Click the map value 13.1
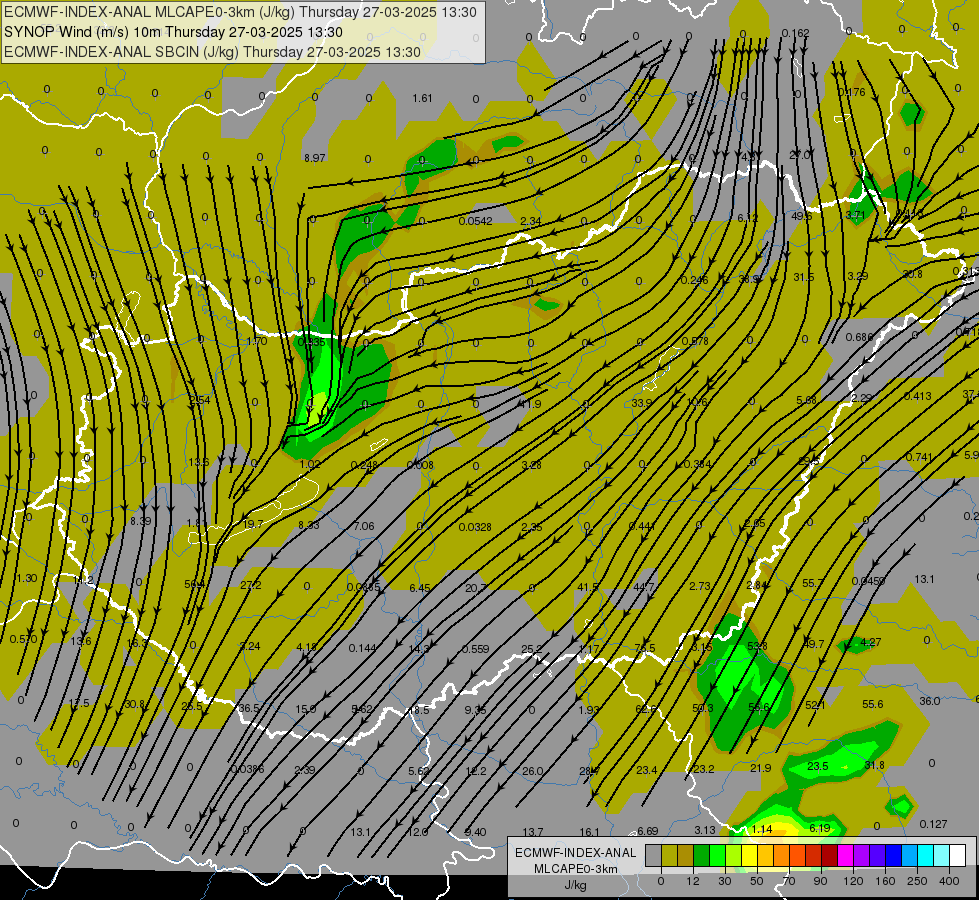 924,579
